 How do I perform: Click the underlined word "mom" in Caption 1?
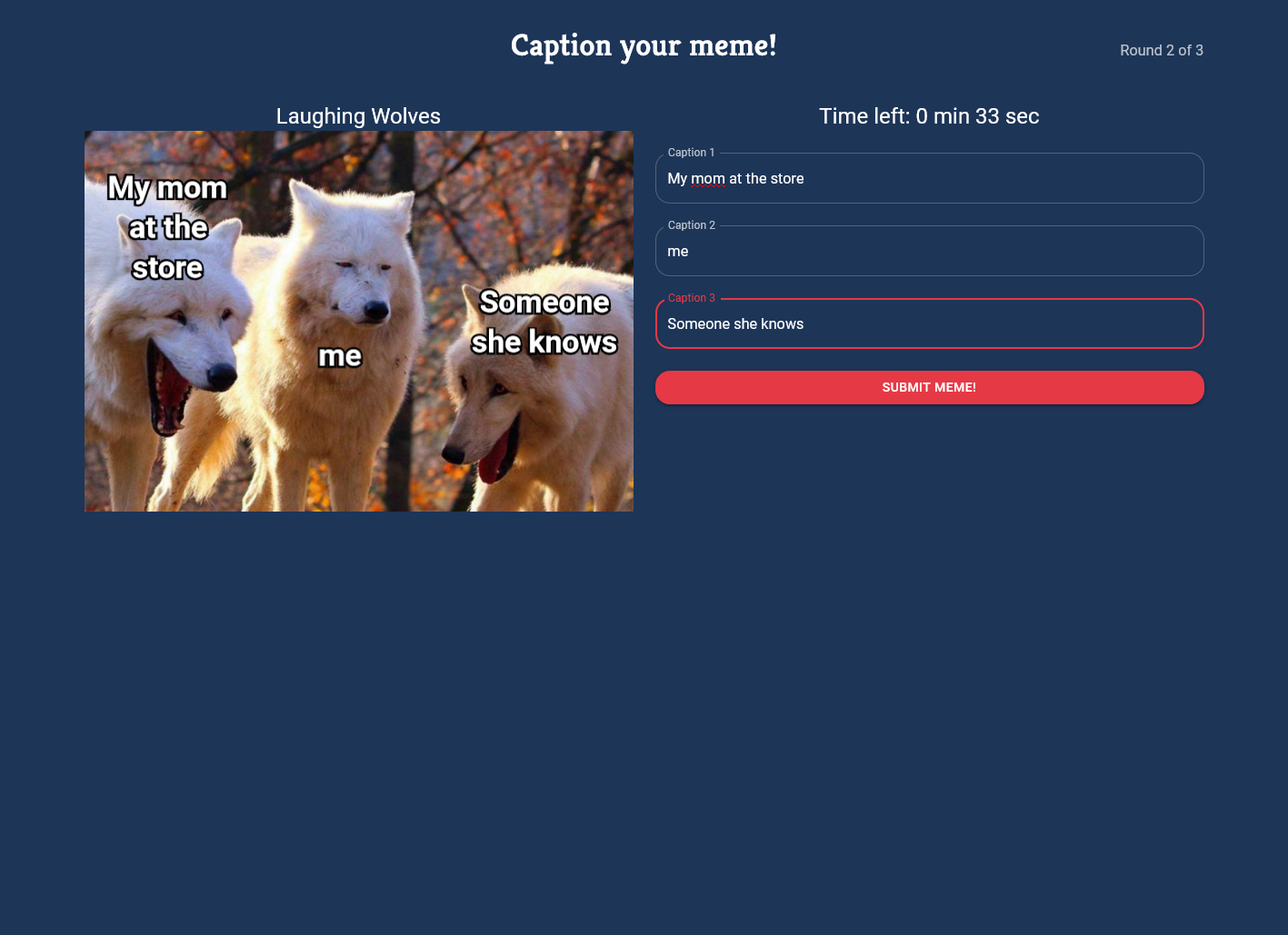[x=708, y=179]
